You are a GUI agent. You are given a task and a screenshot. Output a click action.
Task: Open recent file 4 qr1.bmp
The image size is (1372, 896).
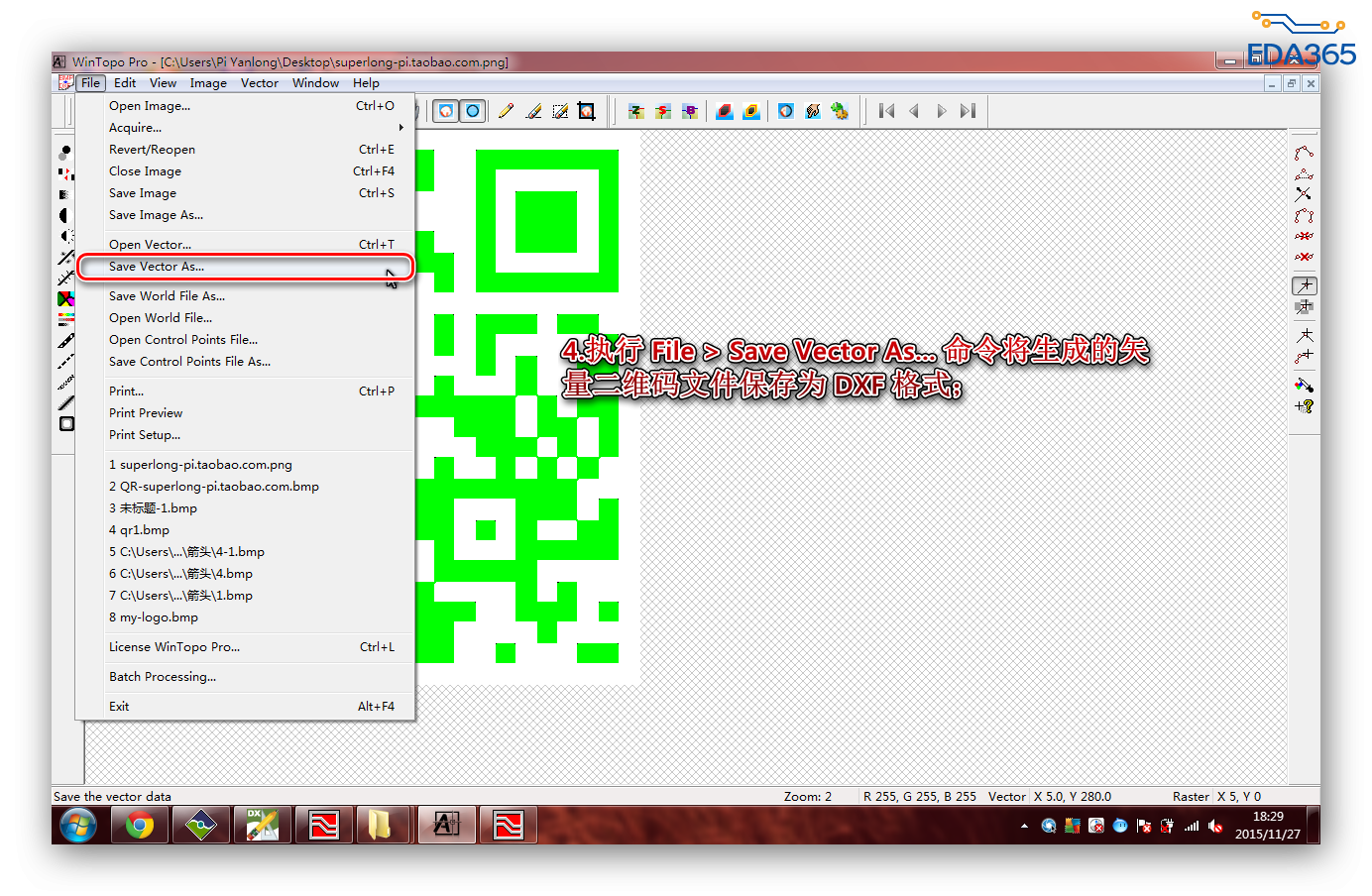tap(246, 530)
